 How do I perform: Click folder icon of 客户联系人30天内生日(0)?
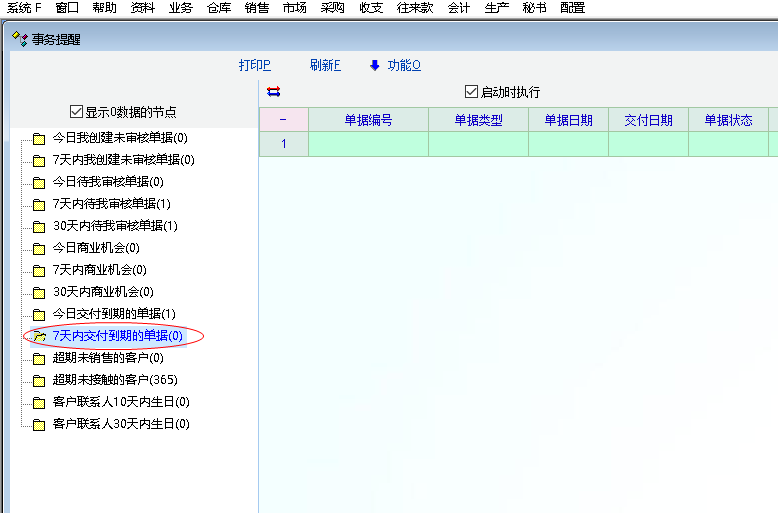pos(39,425)
